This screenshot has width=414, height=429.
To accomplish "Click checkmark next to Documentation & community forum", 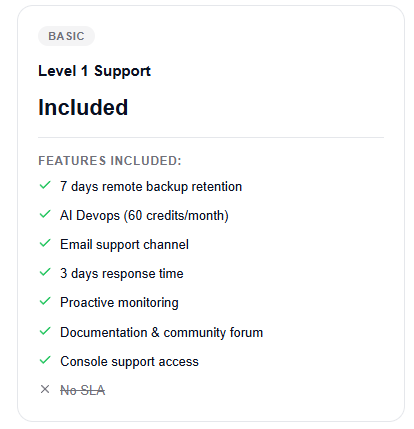I will tap(45, 331).
